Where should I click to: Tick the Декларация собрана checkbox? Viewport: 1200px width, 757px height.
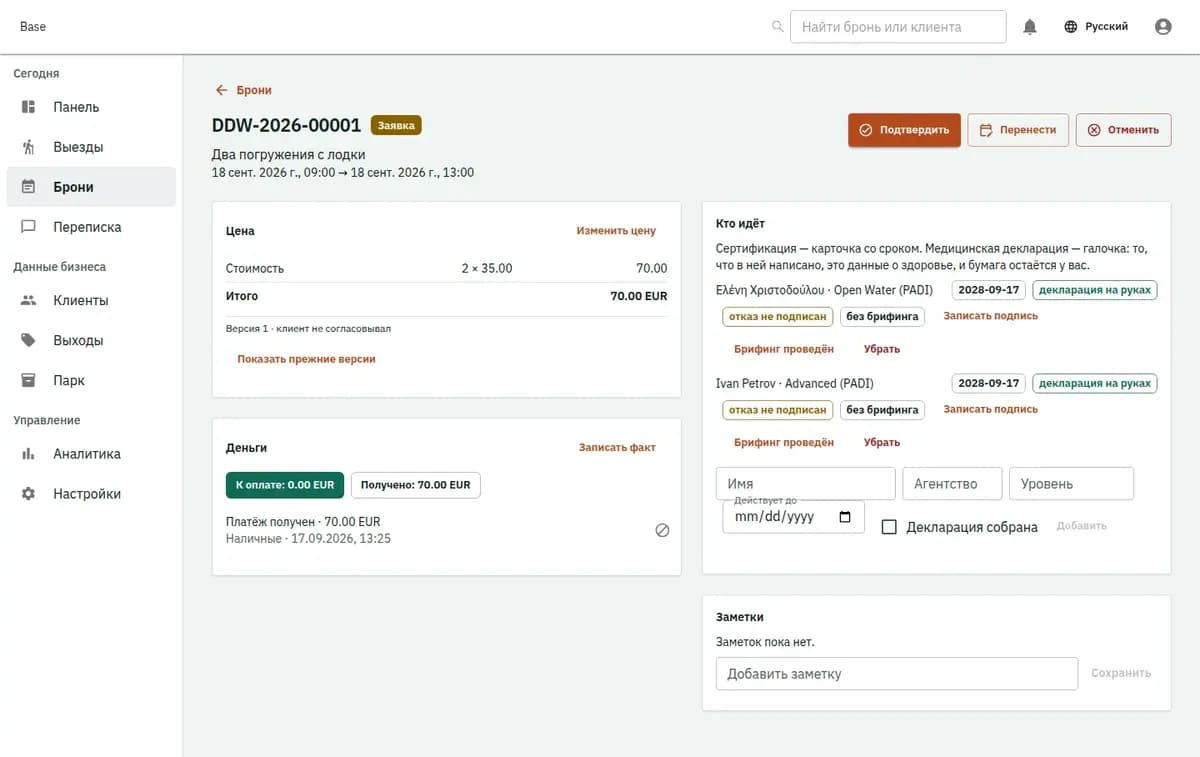coord(889,527)
